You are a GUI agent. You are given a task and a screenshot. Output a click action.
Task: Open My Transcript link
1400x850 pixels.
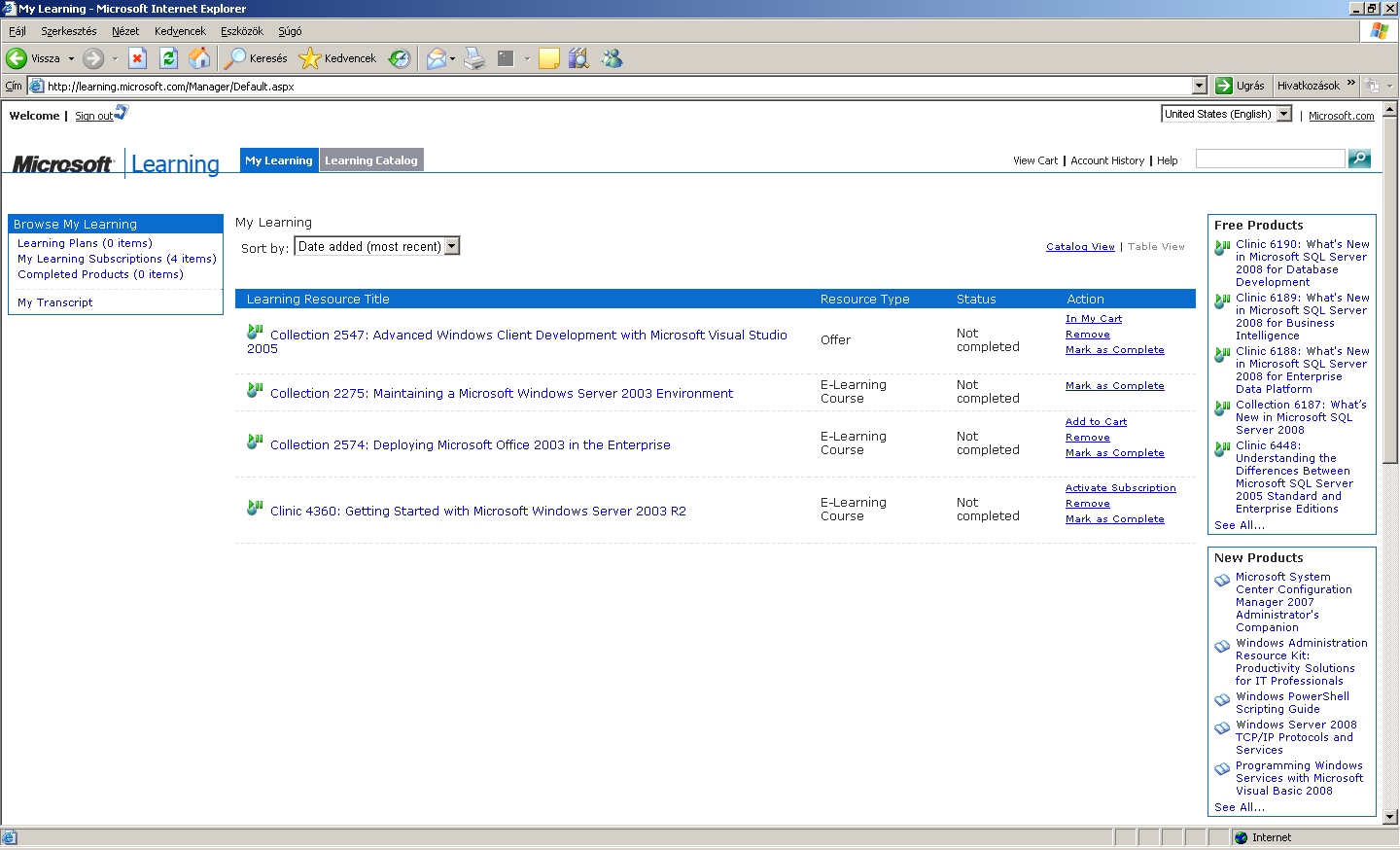point(55,302)
